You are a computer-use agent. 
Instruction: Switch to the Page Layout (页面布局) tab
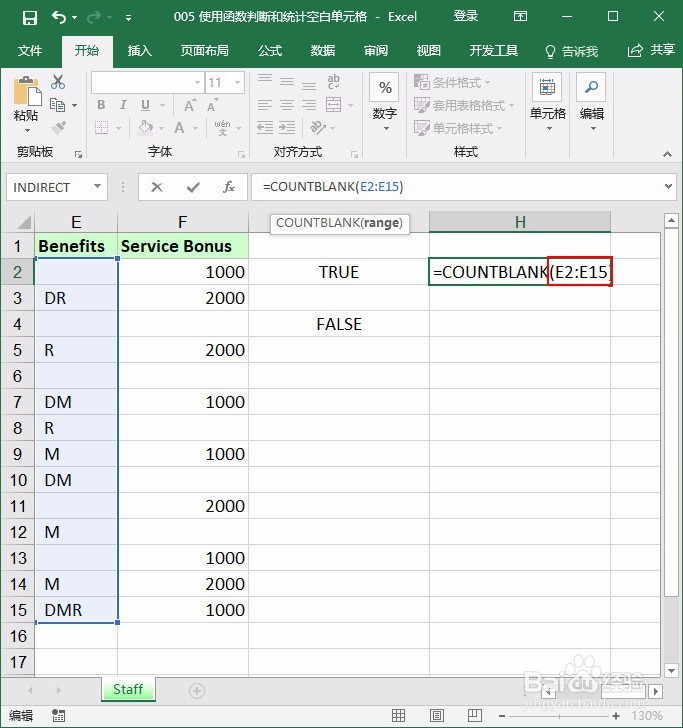[x=205, y=50]
